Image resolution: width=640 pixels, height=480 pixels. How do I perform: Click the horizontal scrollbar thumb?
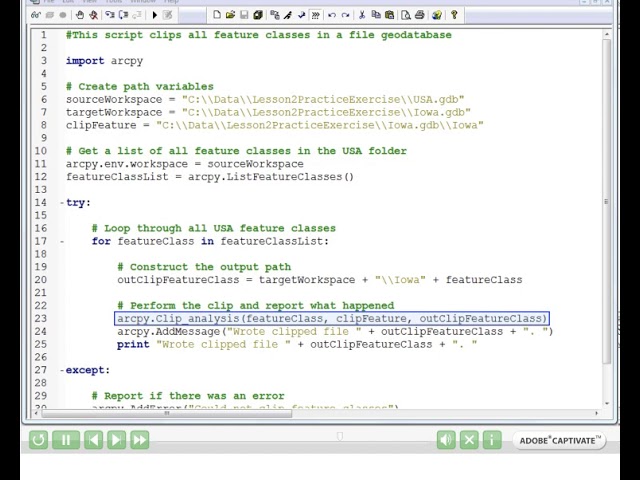coord(167,413)
